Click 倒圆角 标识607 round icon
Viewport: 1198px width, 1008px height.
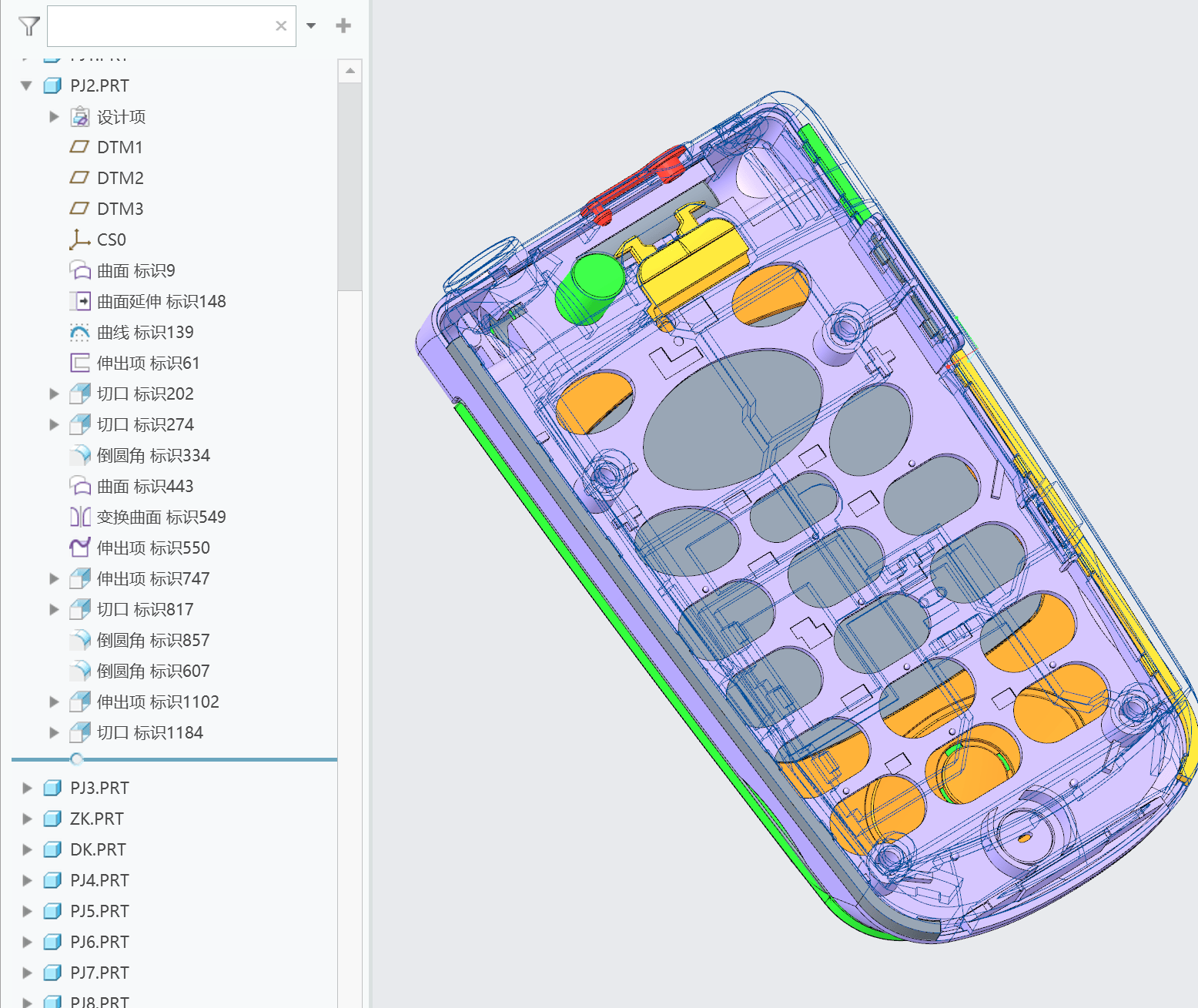click(80, 671)
